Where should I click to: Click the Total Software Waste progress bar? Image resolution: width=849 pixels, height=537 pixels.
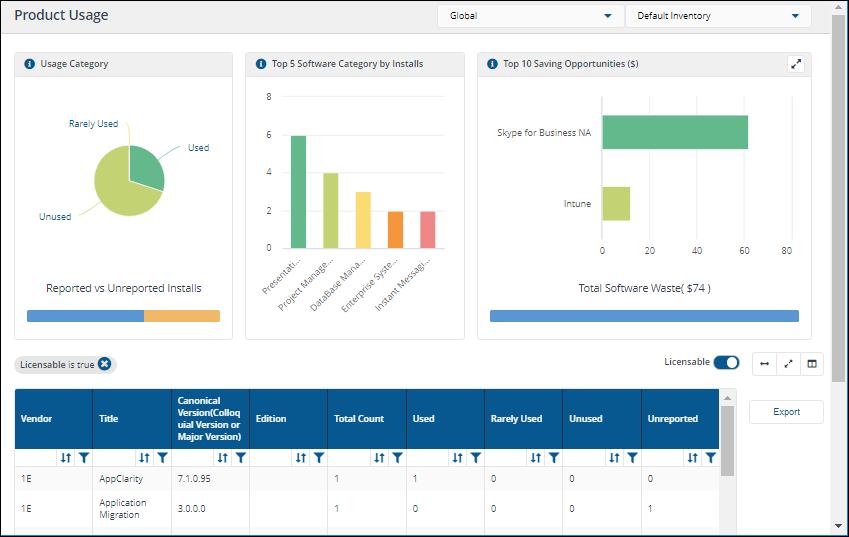(644, 316)
